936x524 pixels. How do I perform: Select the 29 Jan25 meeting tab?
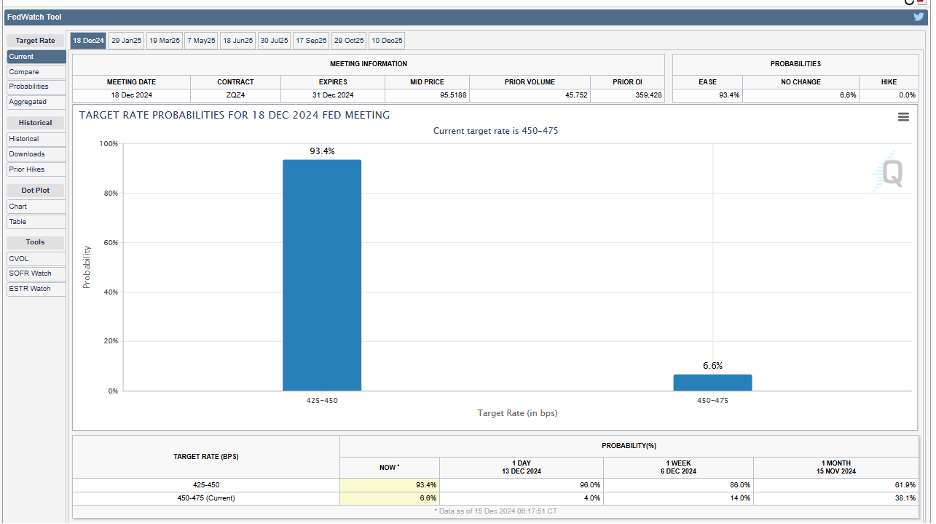point(127,41)
